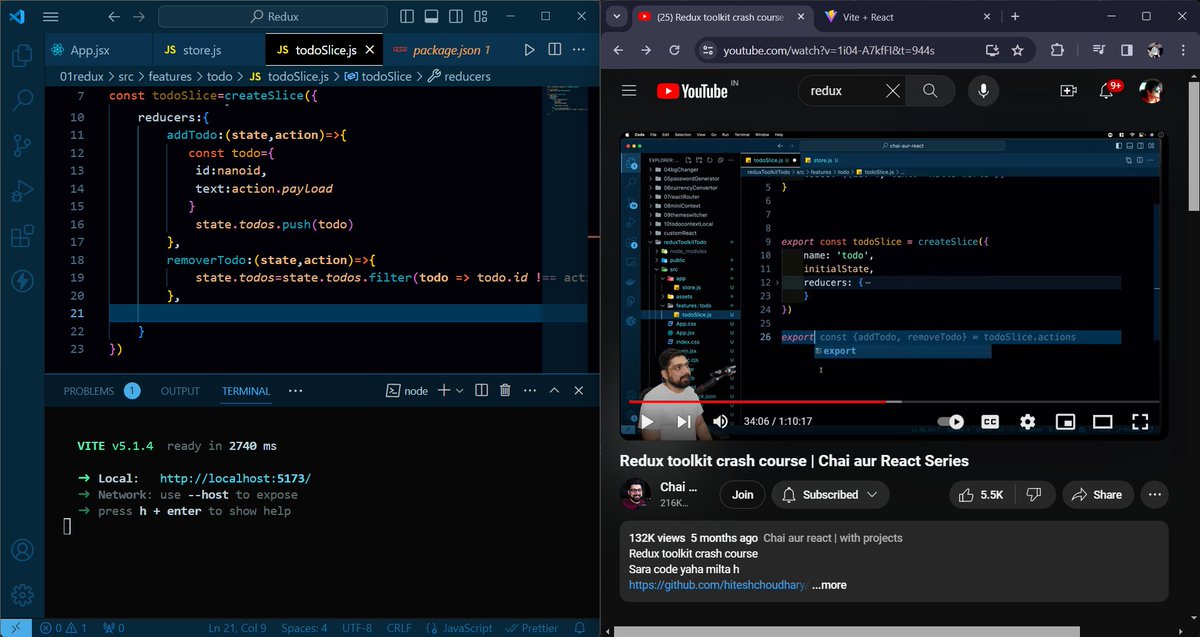Toggle VS Code primary side bar
1200x637 pixels.
click(x=405, y=17)
